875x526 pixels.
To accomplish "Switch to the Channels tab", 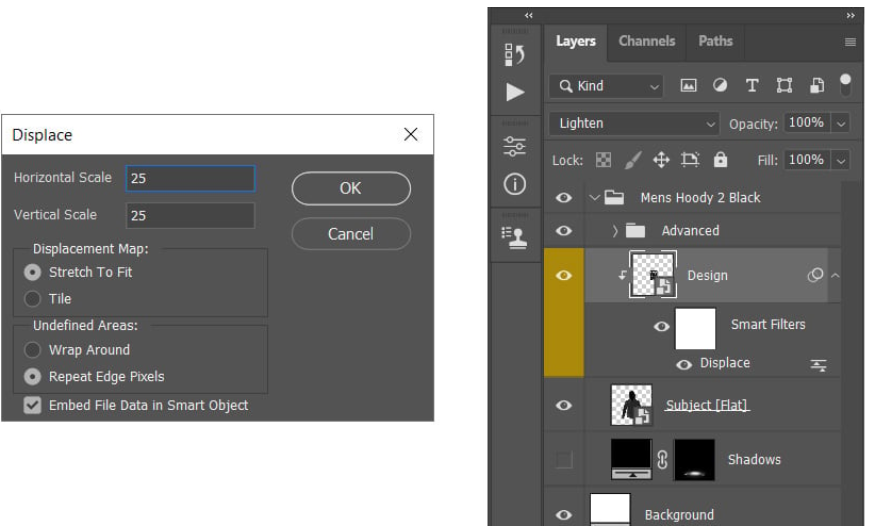I will [647, 41].
